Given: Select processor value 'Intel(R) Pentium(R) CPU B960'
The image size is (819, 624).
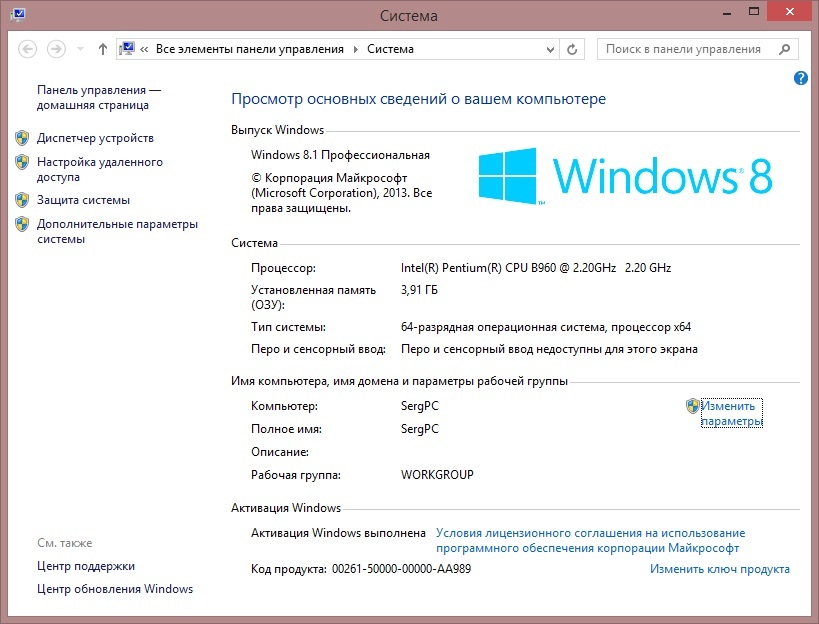Looking at the screenshot, I should 478,268.
